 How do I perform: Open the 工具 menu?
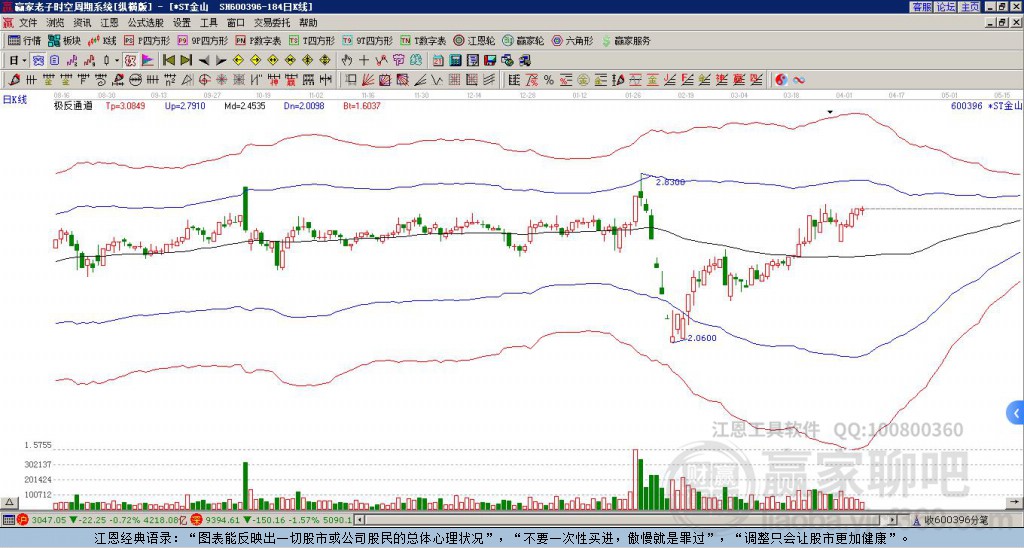208,23
